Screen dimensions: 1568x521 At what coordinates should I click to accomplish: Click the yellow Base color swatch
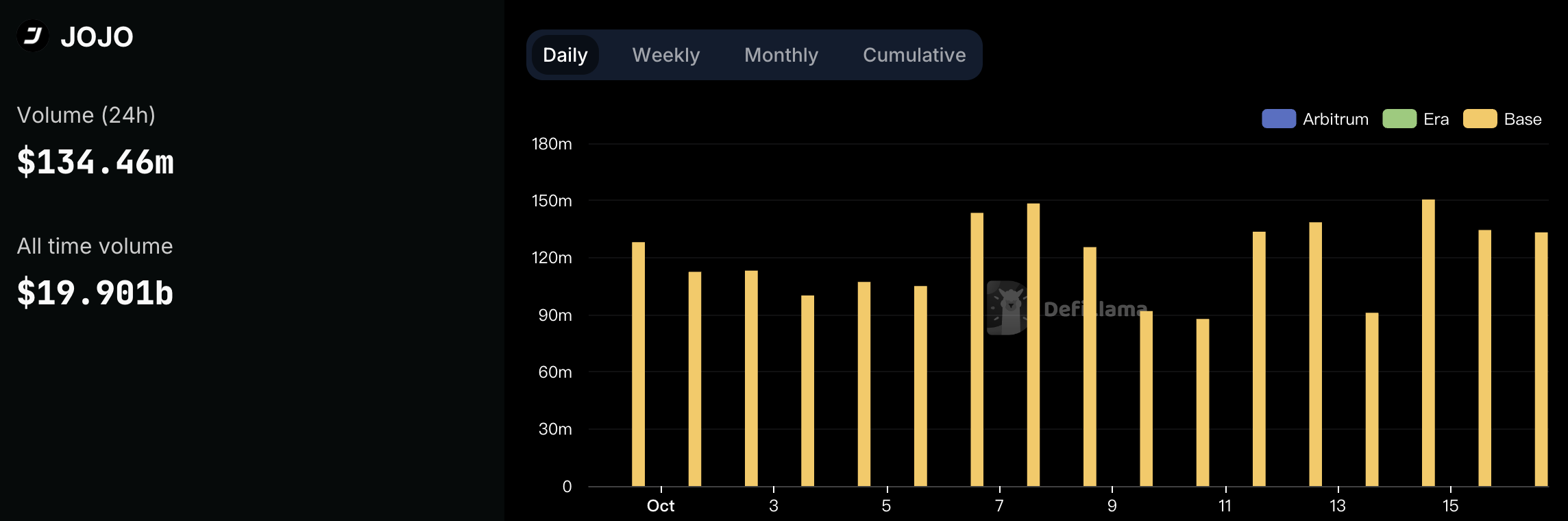pyautogui.click(x=1480, y=119)
